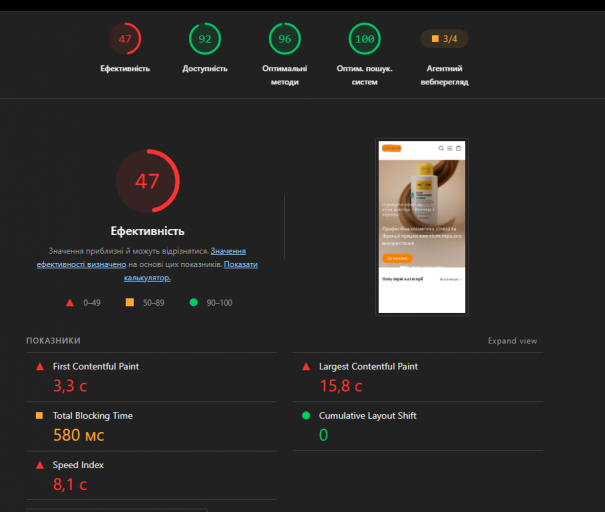Select the 'Оптим. пошук. систем' category label
605x512 pixels.
[x=365, y=75]
